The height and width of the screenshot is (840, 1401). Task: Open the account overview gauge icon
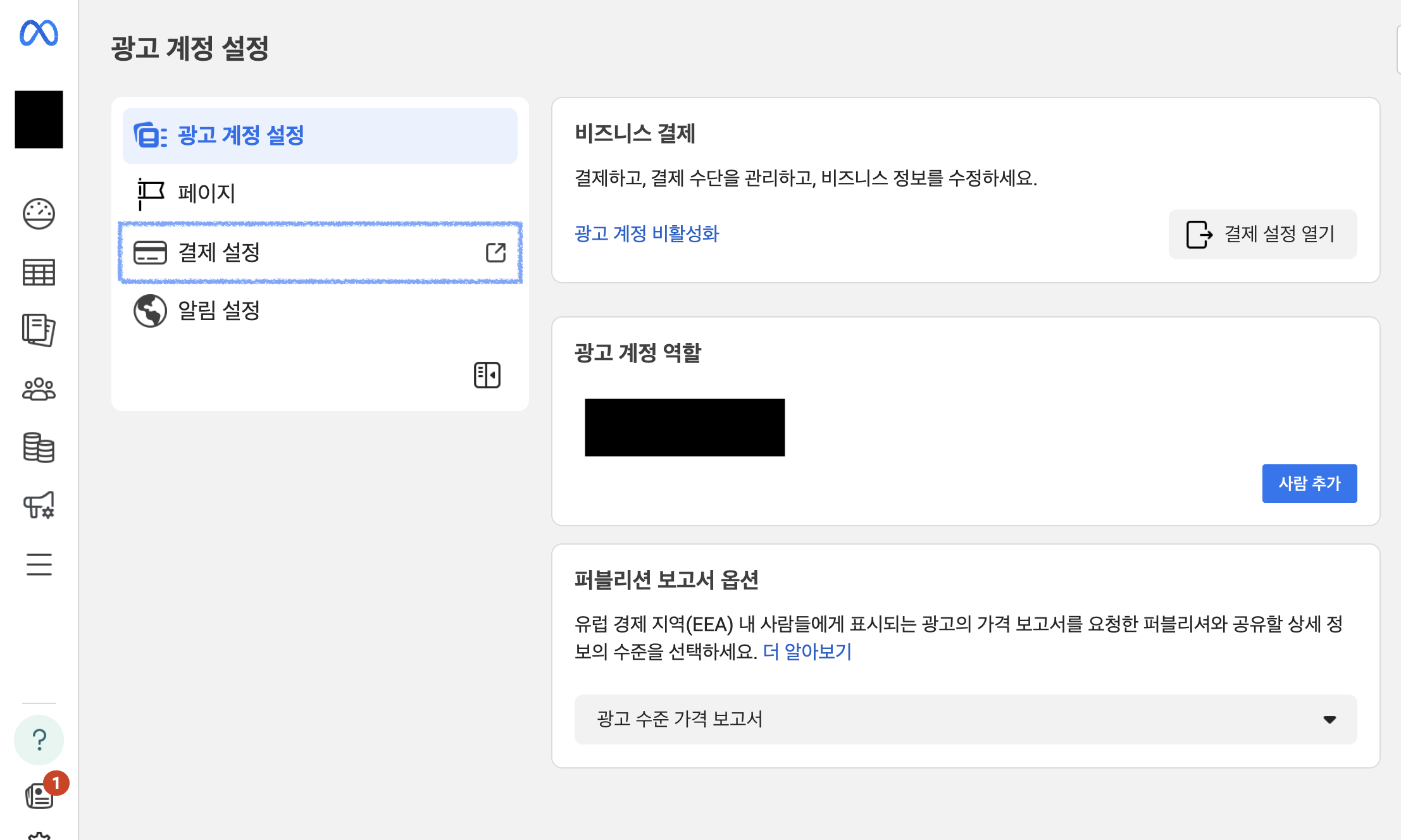click(x=39, y=214)
